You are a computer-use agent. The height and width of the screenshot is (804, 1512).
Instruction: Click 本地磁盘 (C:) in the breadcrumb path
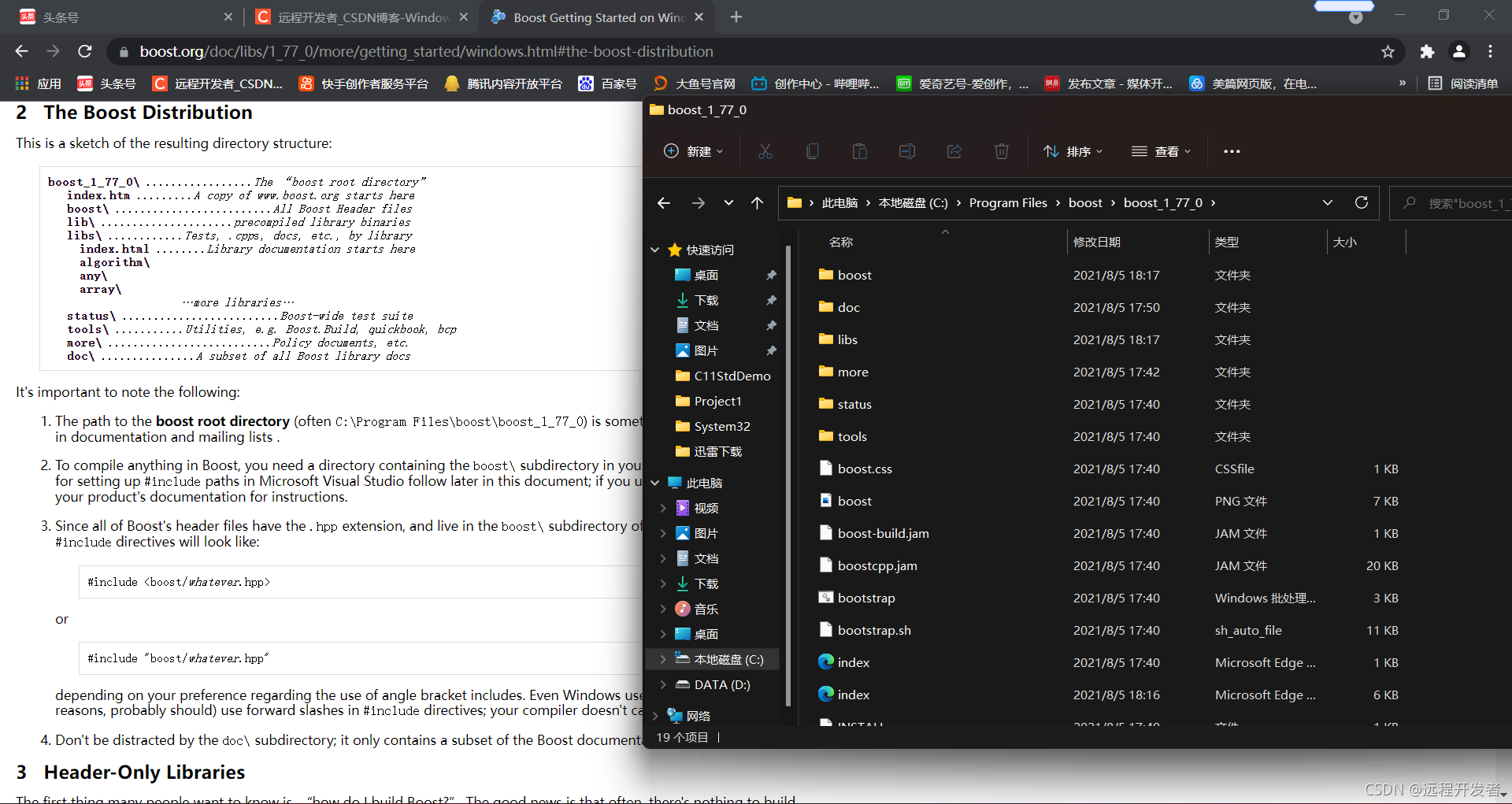(913, 203)
